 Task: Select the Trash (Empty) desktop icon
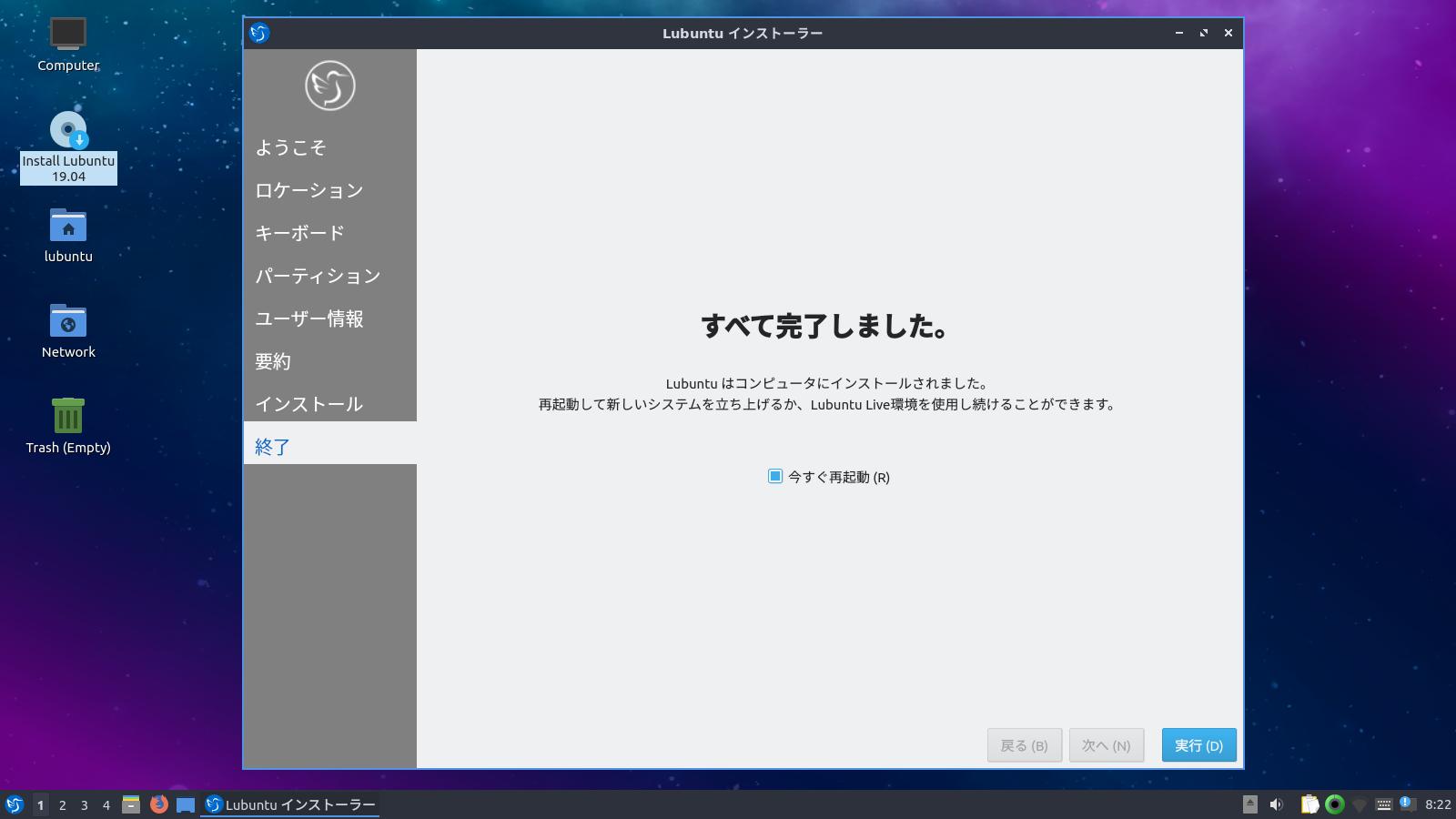[x=68, y=427]
